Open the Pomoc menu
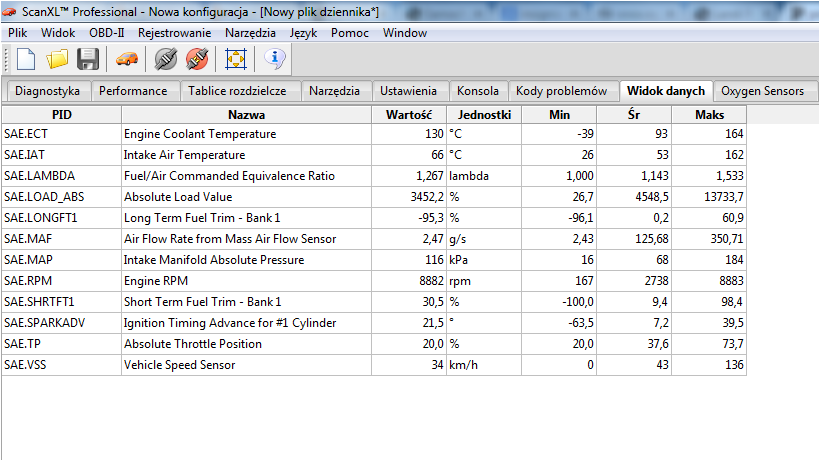 (x=349, y=33)
